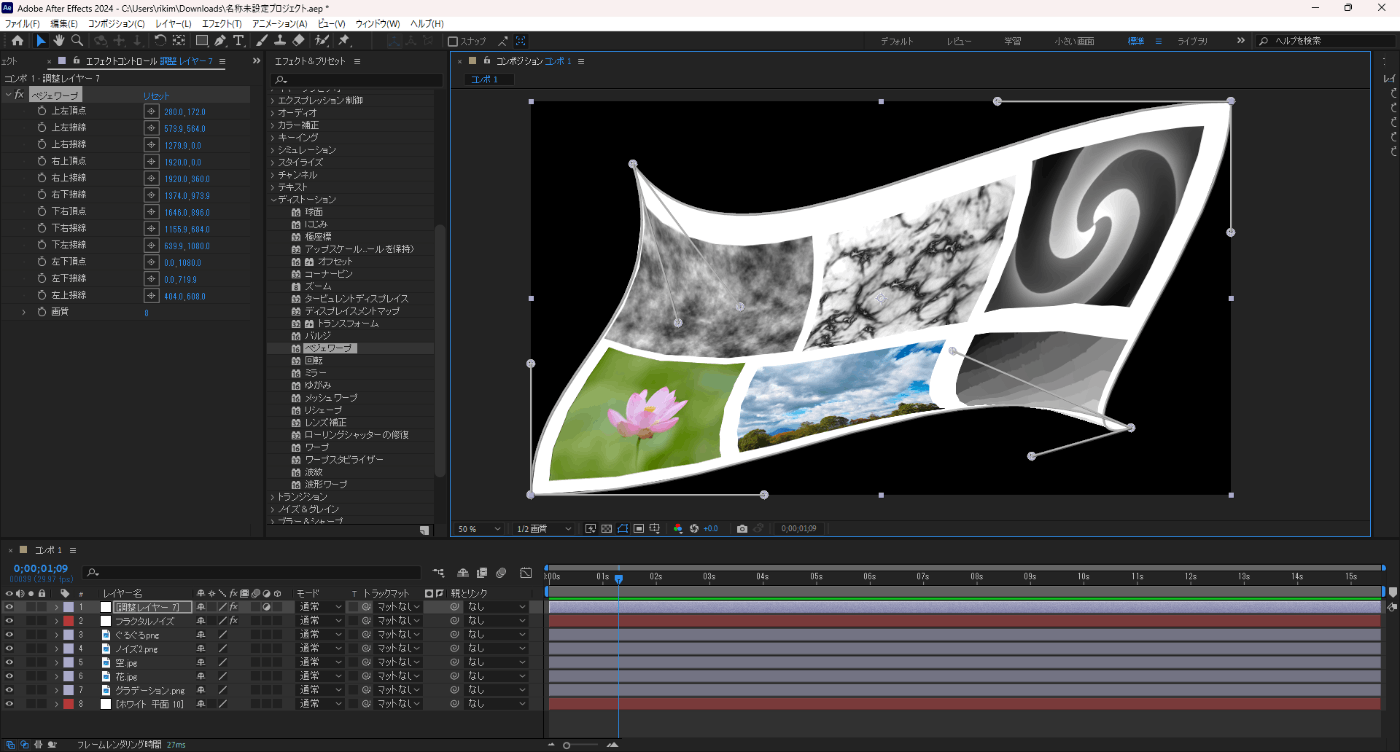Open the ウィンドウ(W) menu

pos(377,23)
